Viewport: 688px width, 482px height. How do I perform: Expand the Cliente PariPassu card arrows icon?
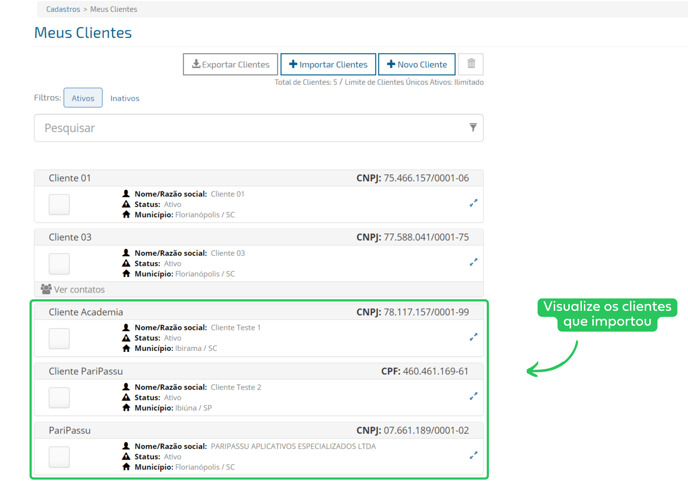(x=473, y=396)
